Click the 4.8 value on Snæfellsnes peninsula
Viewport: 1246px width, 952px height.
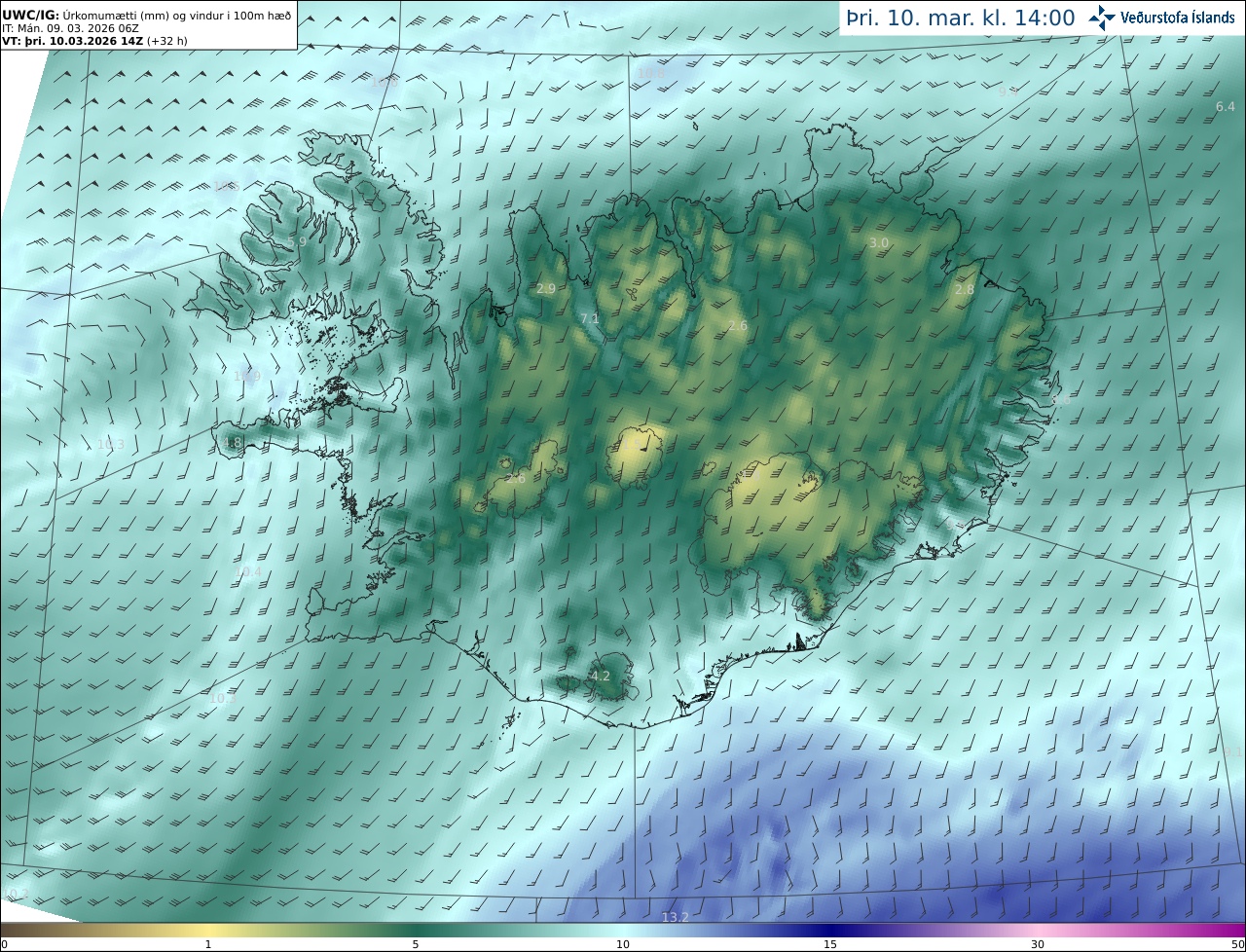point(232,443)
